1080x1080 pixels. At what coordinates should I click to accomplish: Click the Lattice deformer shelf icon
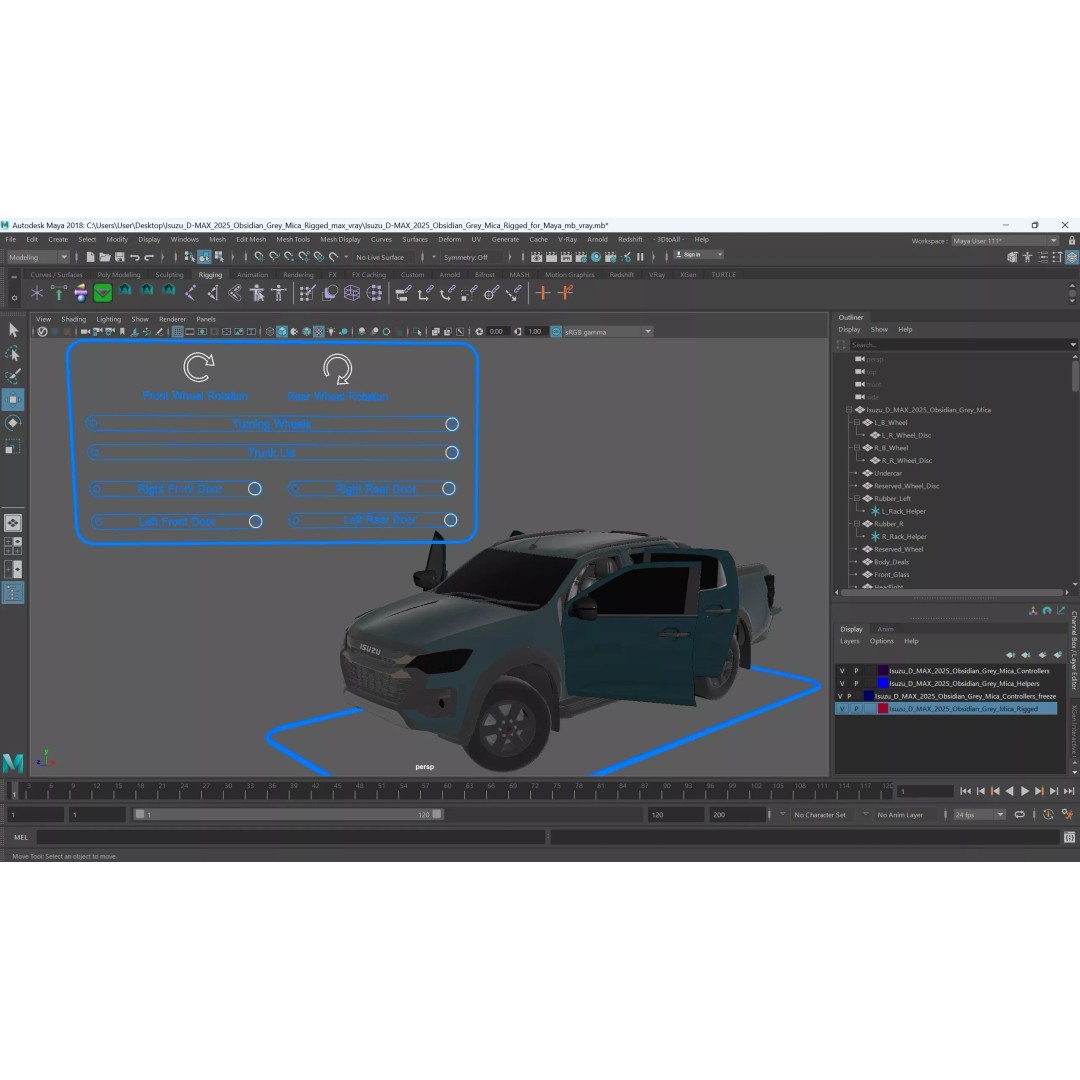(x=352, y=293)
